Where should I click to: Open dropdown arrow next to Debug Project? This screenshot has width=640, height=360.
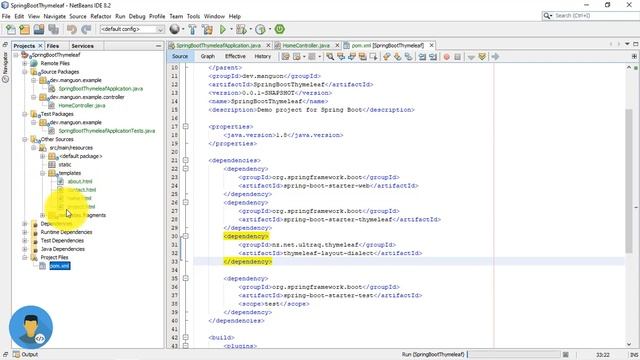click(250, 29)
